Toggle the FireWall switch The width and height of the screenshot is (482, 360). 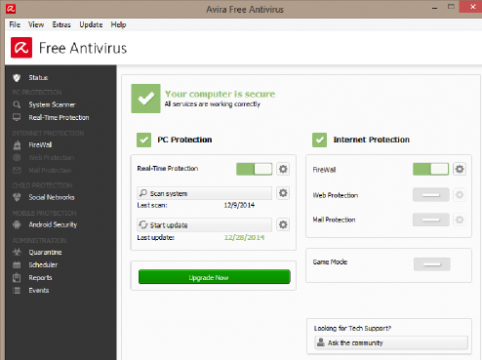click(431, 169)
